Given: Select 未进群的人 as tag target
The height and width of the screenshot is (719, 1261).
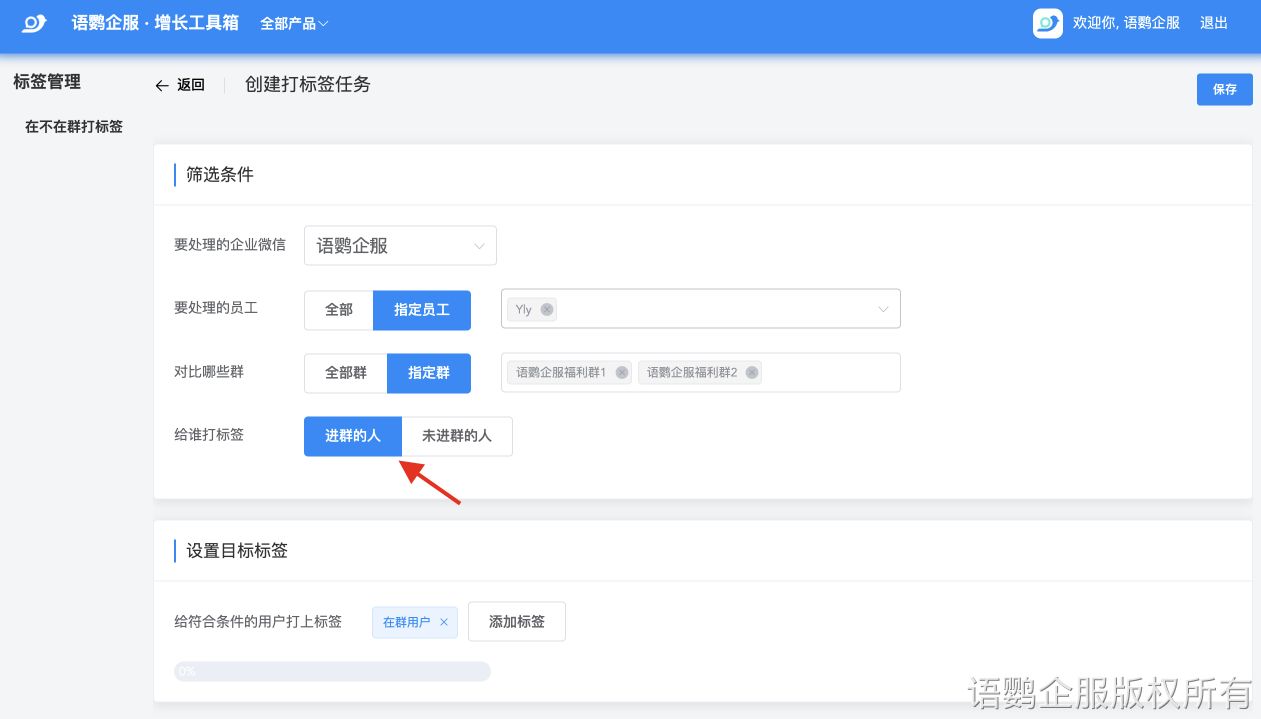Looking at the screenshot, I should click(x=456, y=436).
